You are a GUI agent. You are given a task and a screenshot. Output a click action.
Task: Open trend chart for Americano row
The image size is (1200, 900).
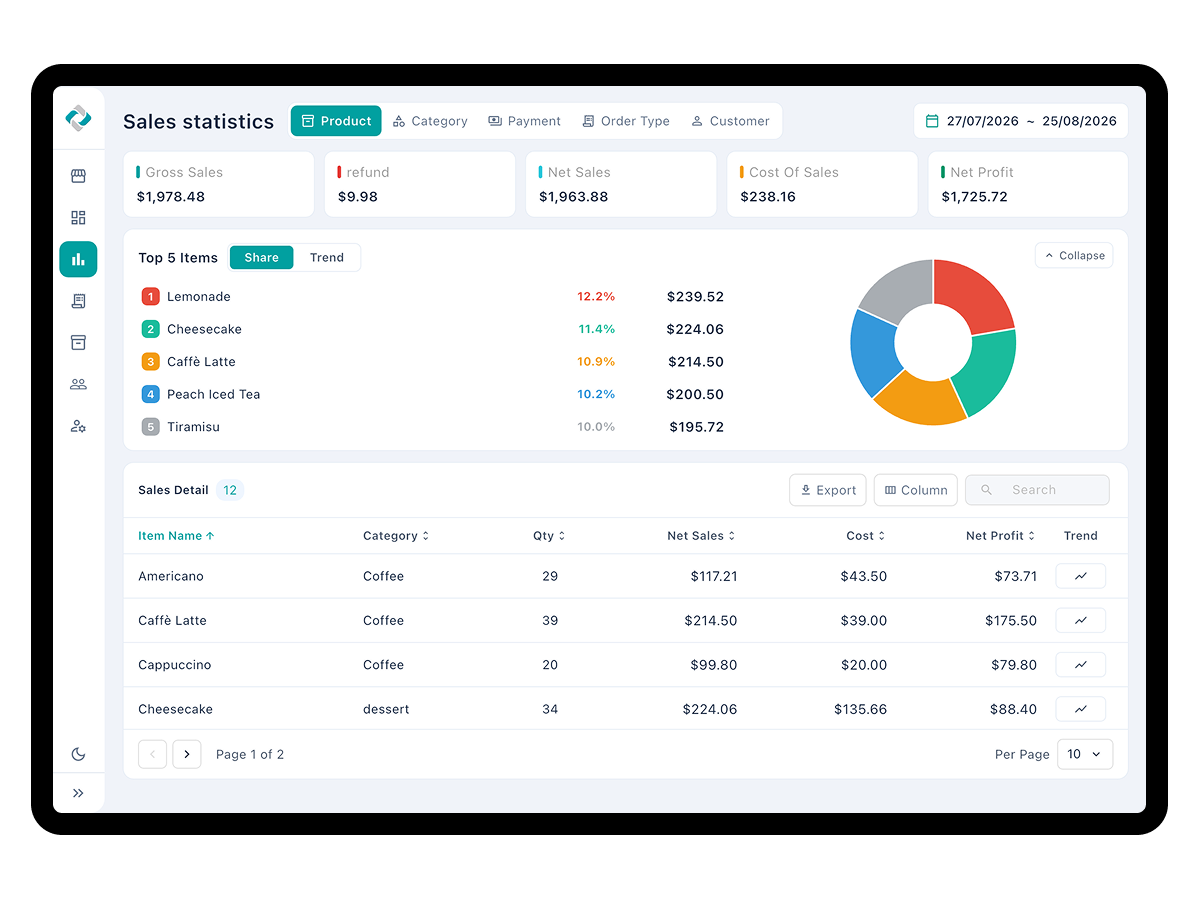(x=1081, y=576)
